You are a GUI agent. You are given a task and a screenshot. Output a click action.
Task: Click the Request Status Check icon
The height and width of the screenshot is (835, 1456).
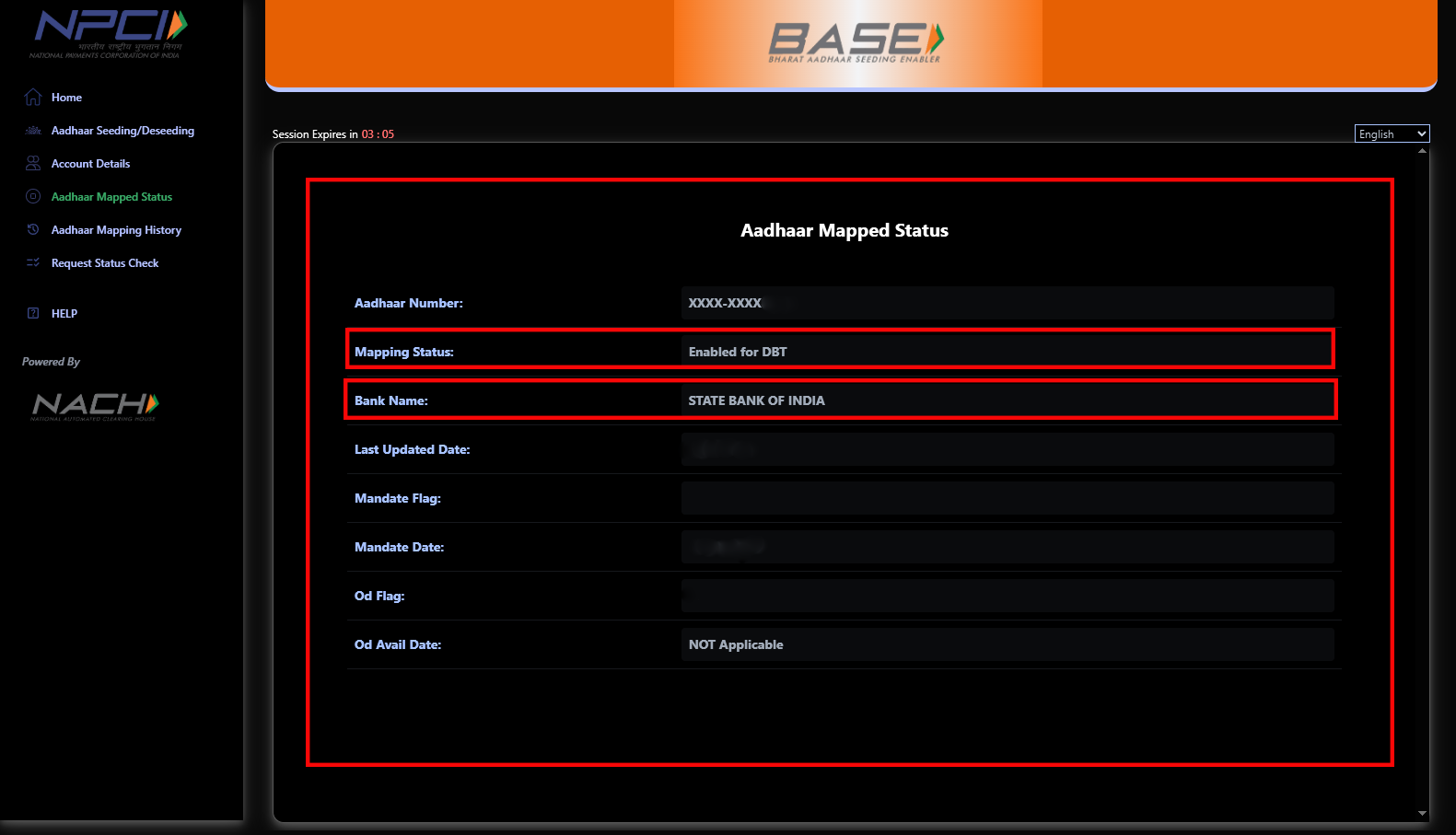click(33, 263)
